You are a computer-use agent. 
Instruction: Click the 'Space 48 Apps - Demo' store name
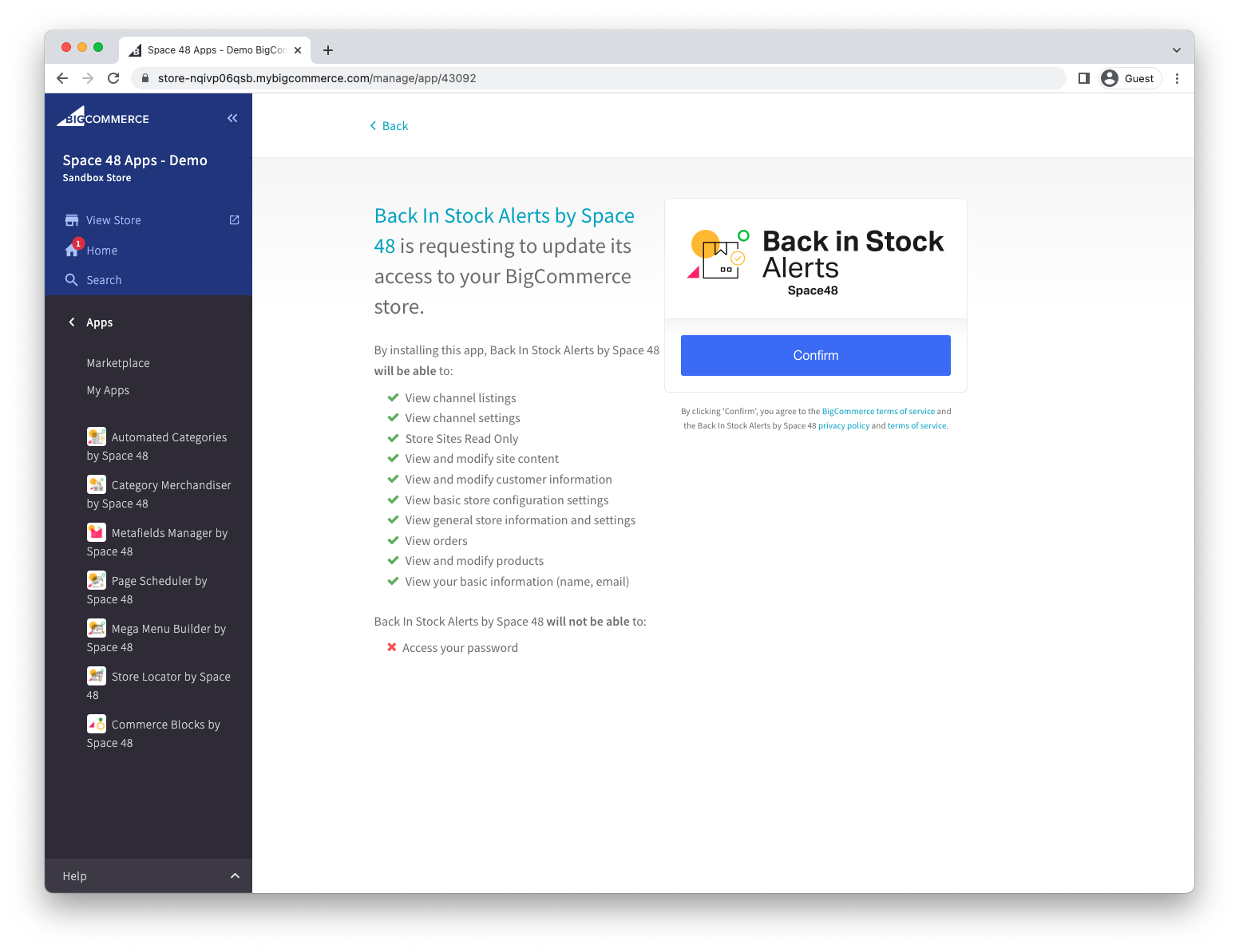135,160
